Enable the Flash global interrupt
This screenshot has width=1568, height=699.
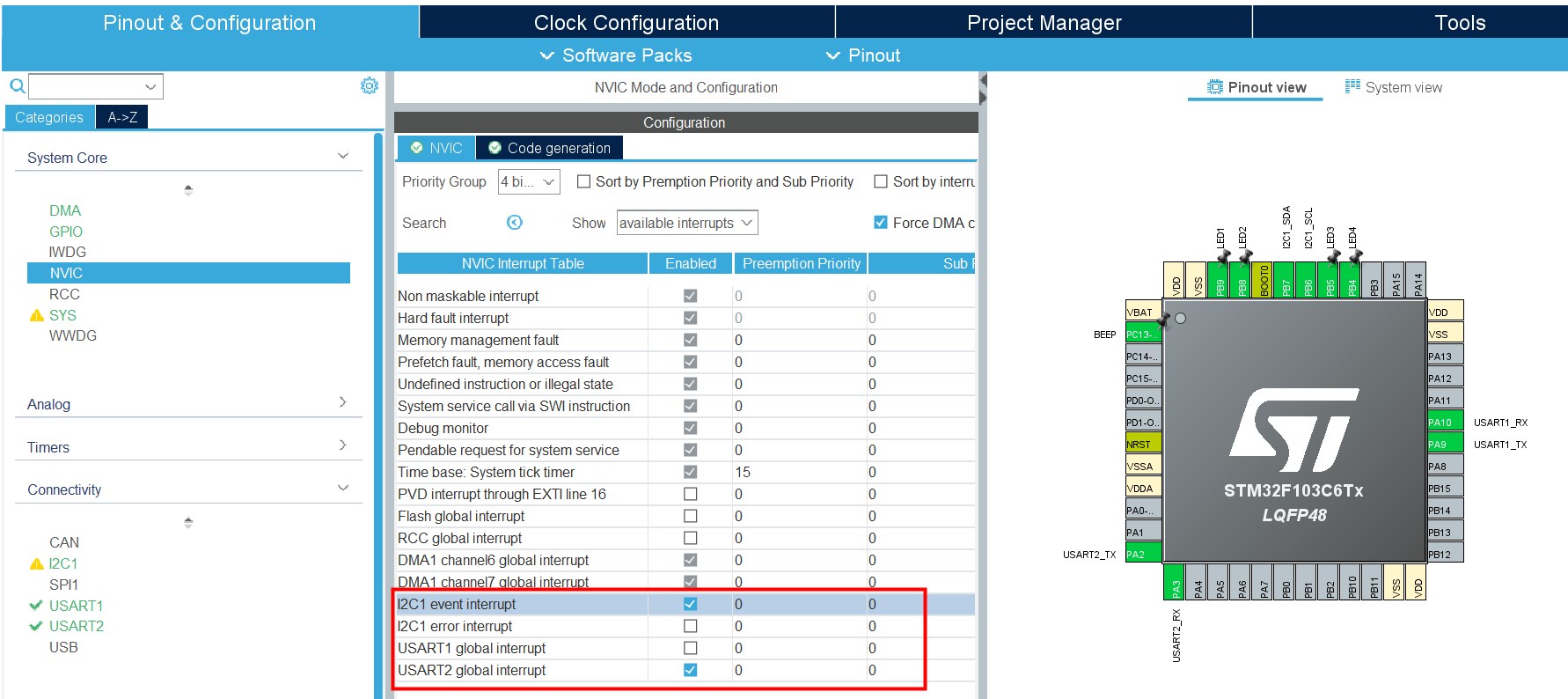[x=691, y=516]
